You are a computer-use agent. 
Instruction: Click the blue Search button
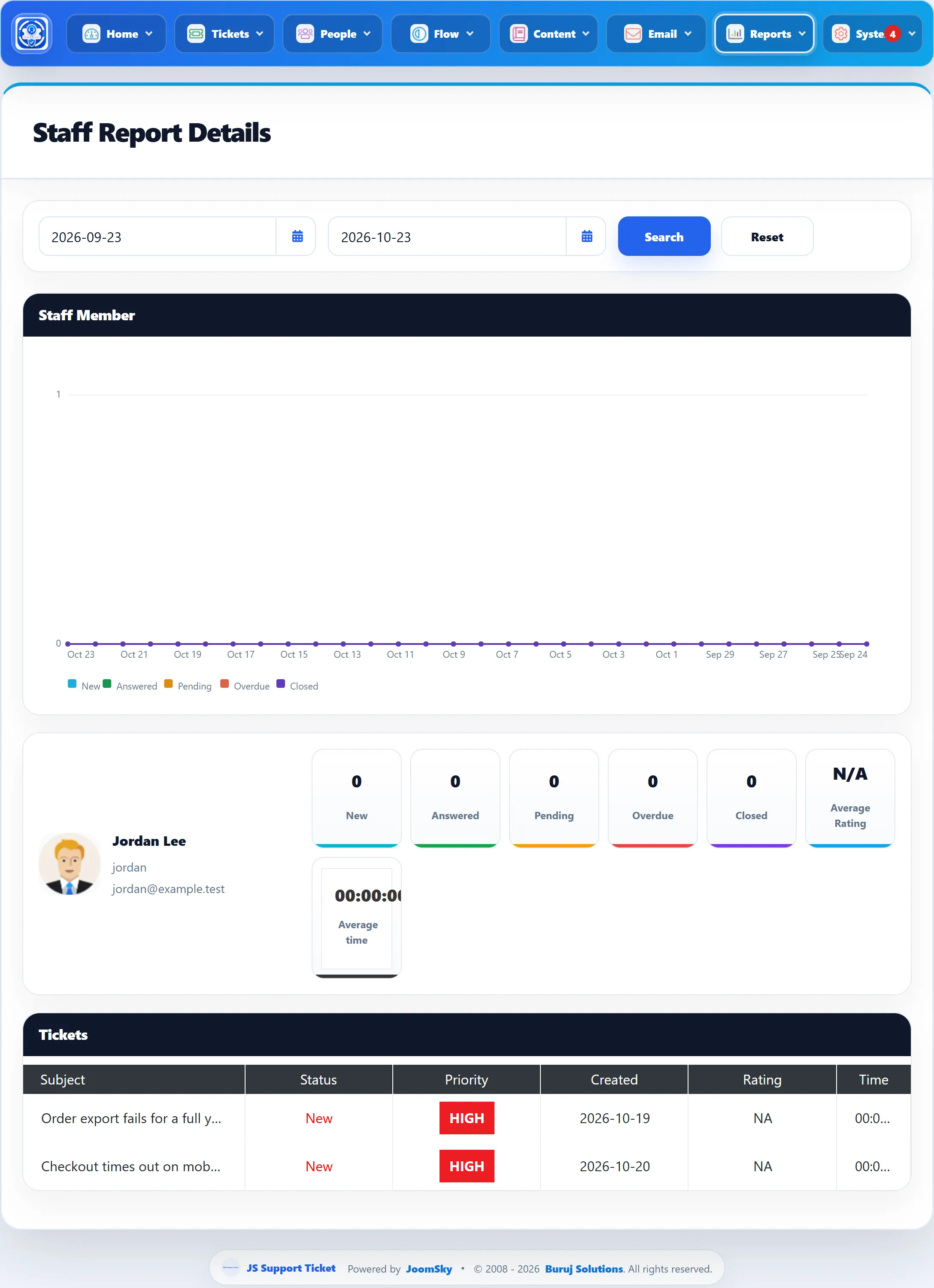664,236
